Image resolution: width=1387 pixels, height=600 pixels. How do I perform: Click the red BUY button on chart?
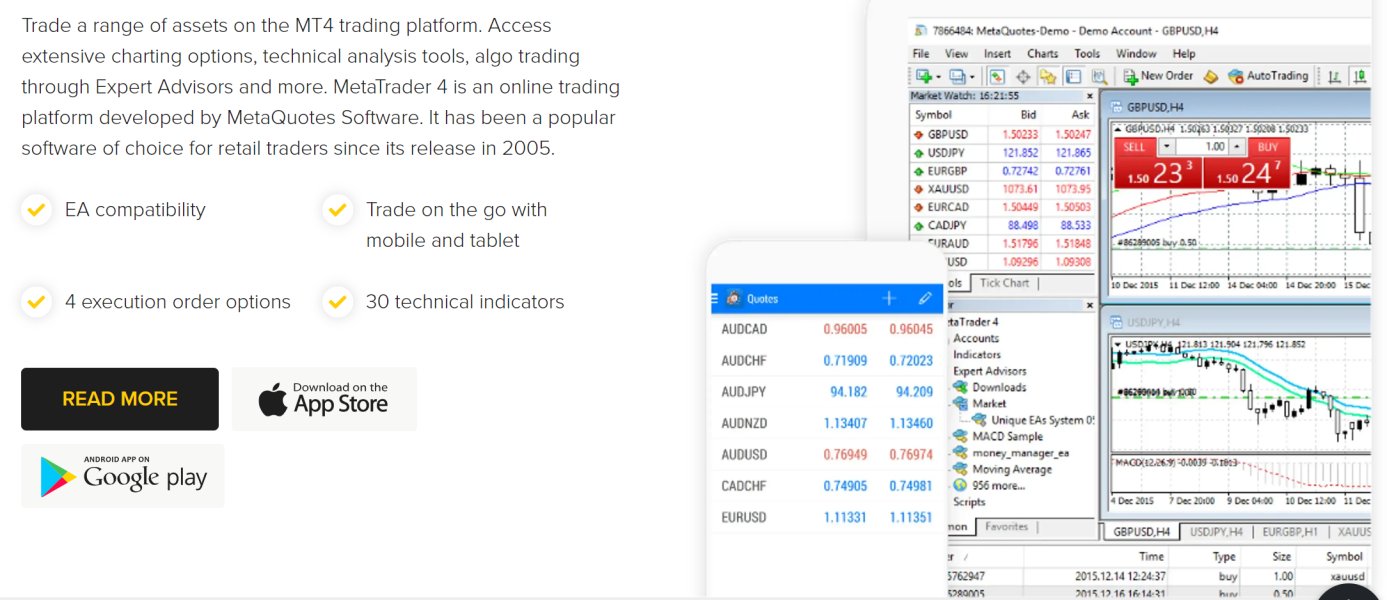1267,147
